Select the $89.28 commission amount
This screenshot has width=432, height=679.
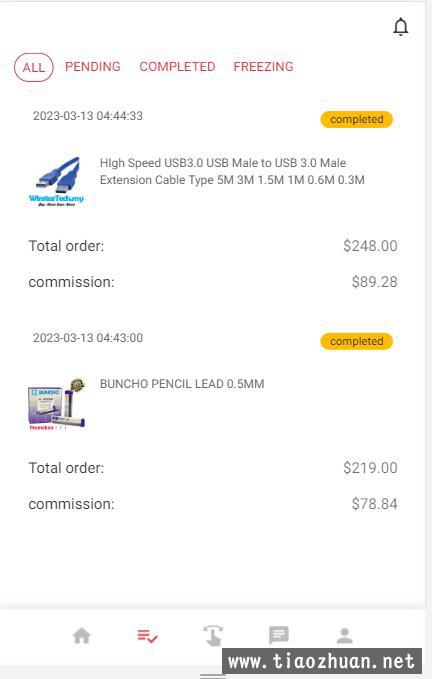(374, 282)
